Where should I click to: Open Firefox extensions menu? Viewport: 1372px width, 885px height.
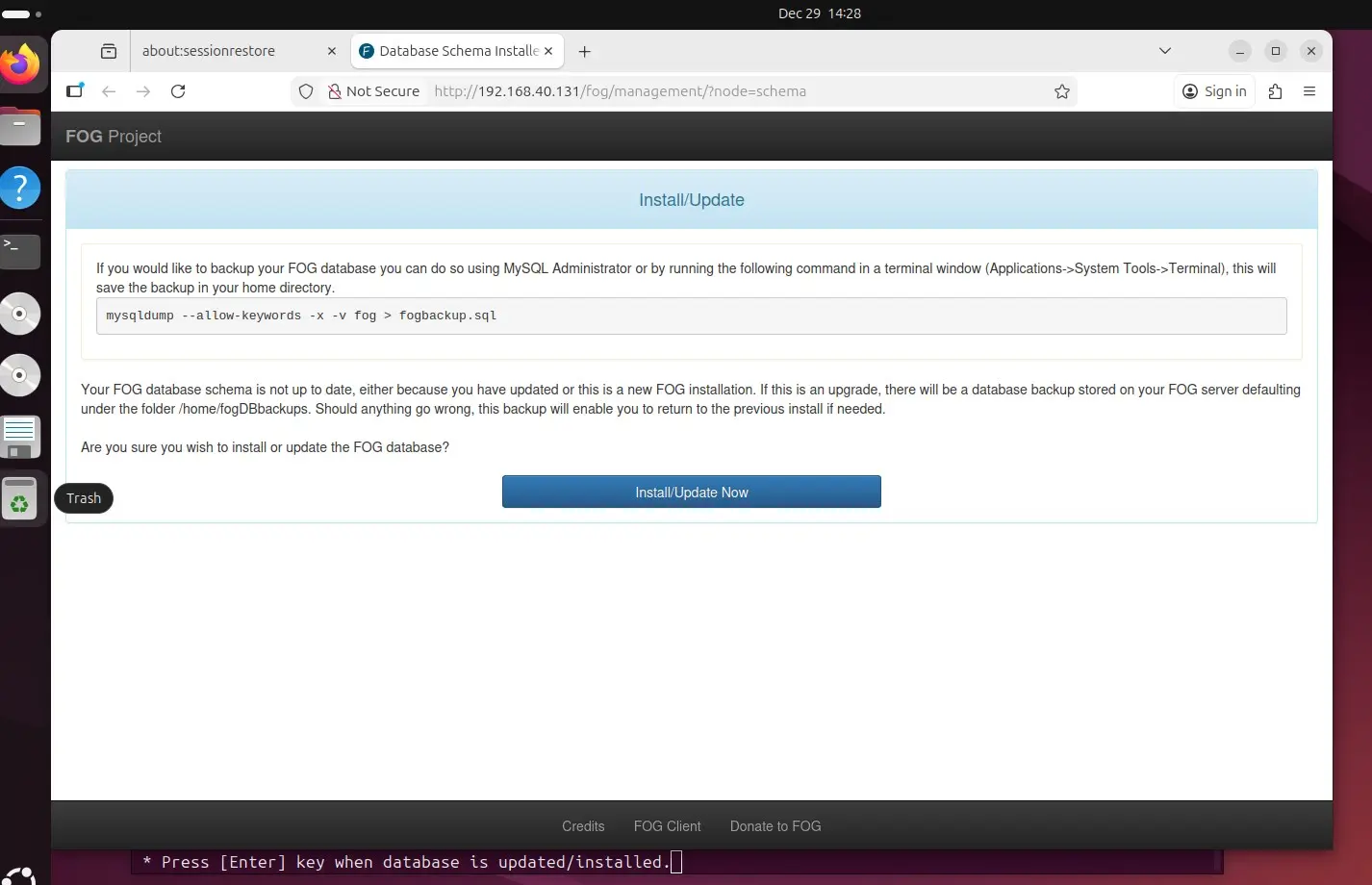tap(1276, 91)
